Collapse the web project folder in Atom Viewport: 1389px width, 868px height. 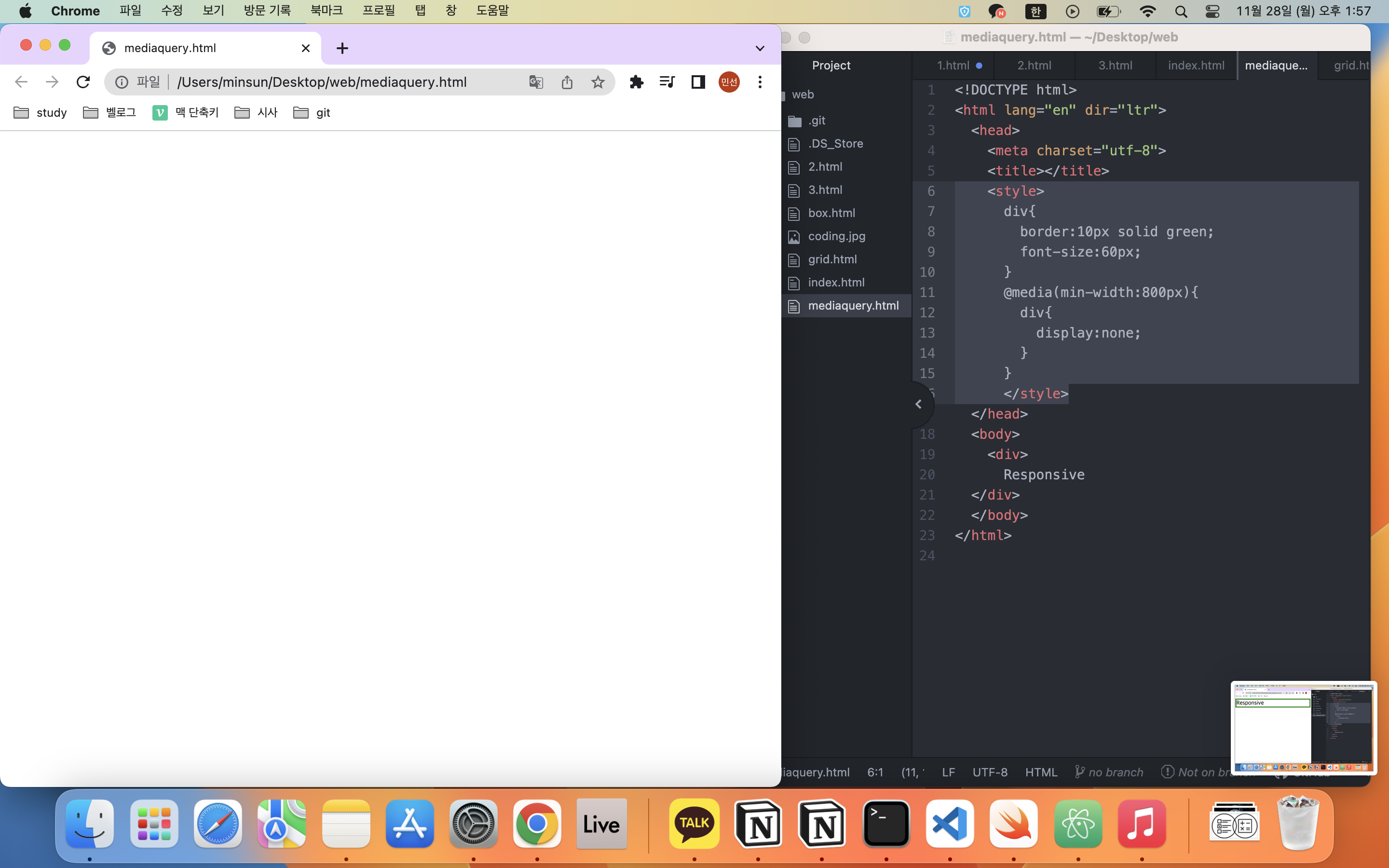pos(803,94)
